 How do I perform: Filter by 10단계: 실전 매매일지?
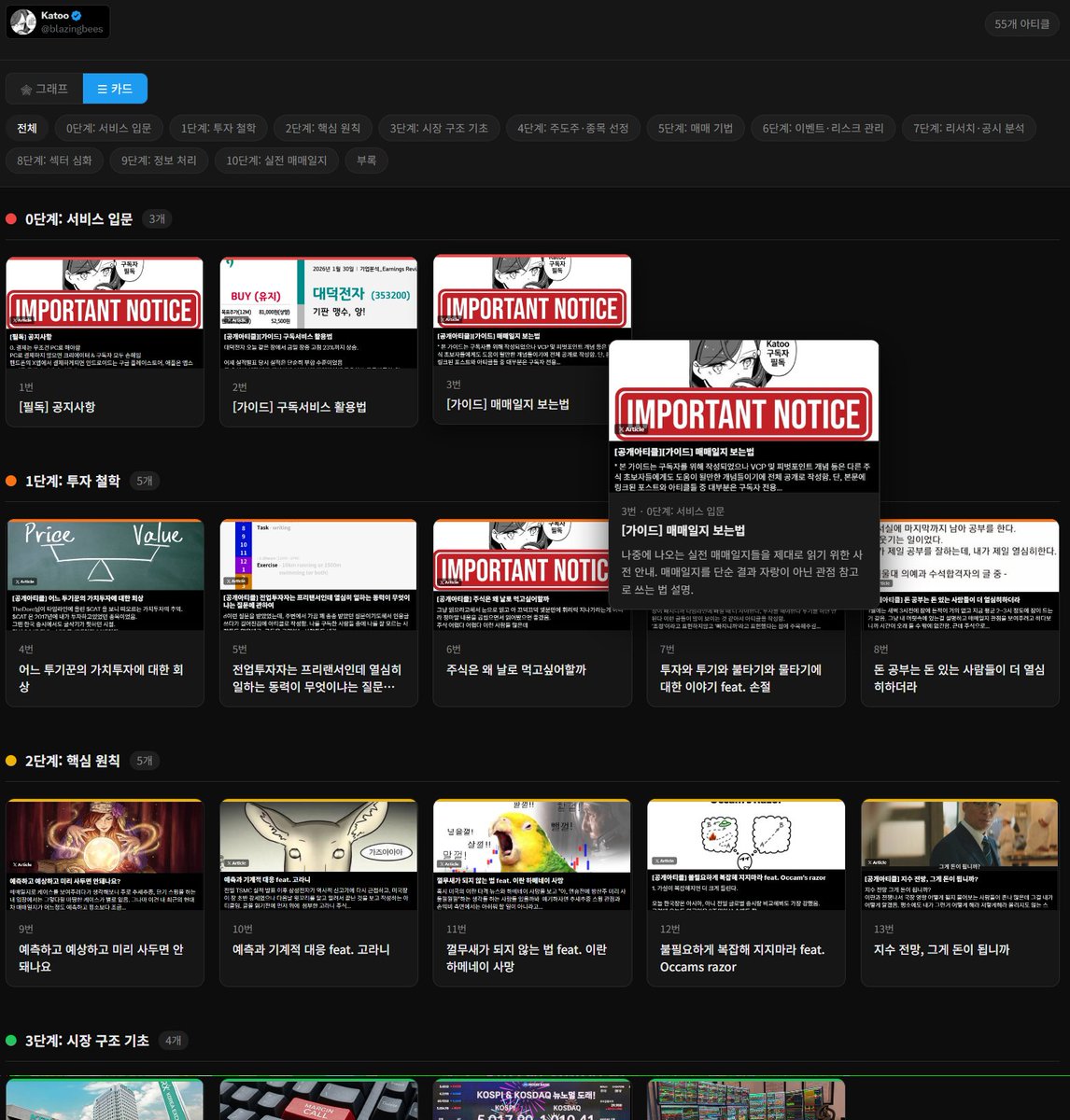coord(276,161)
